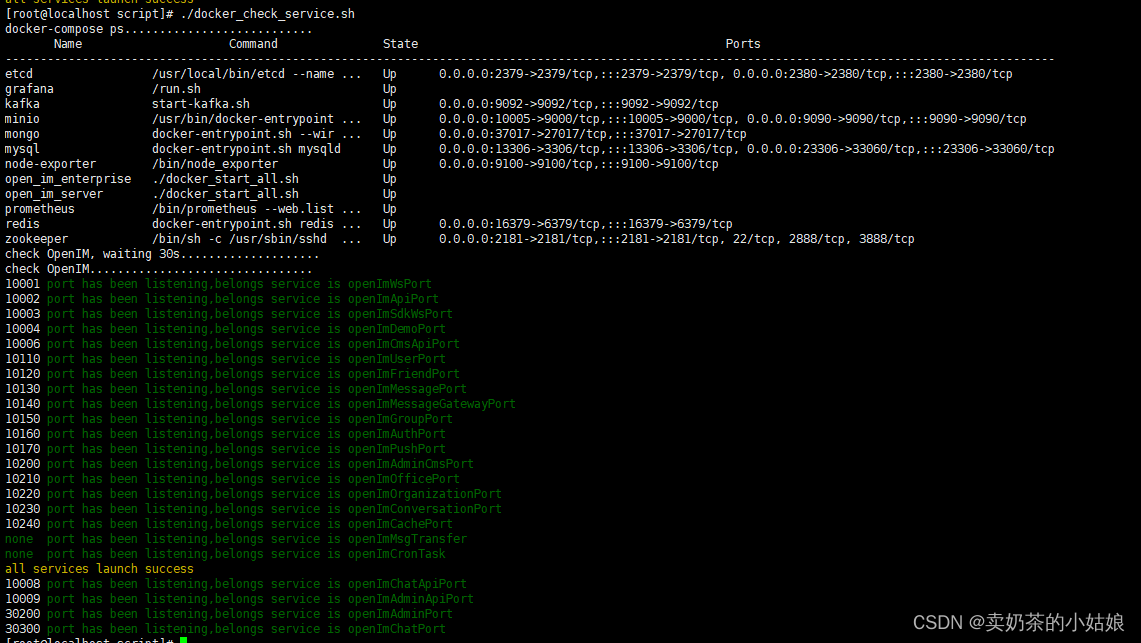Click the CSDN watermark text

click(1022, 622)
